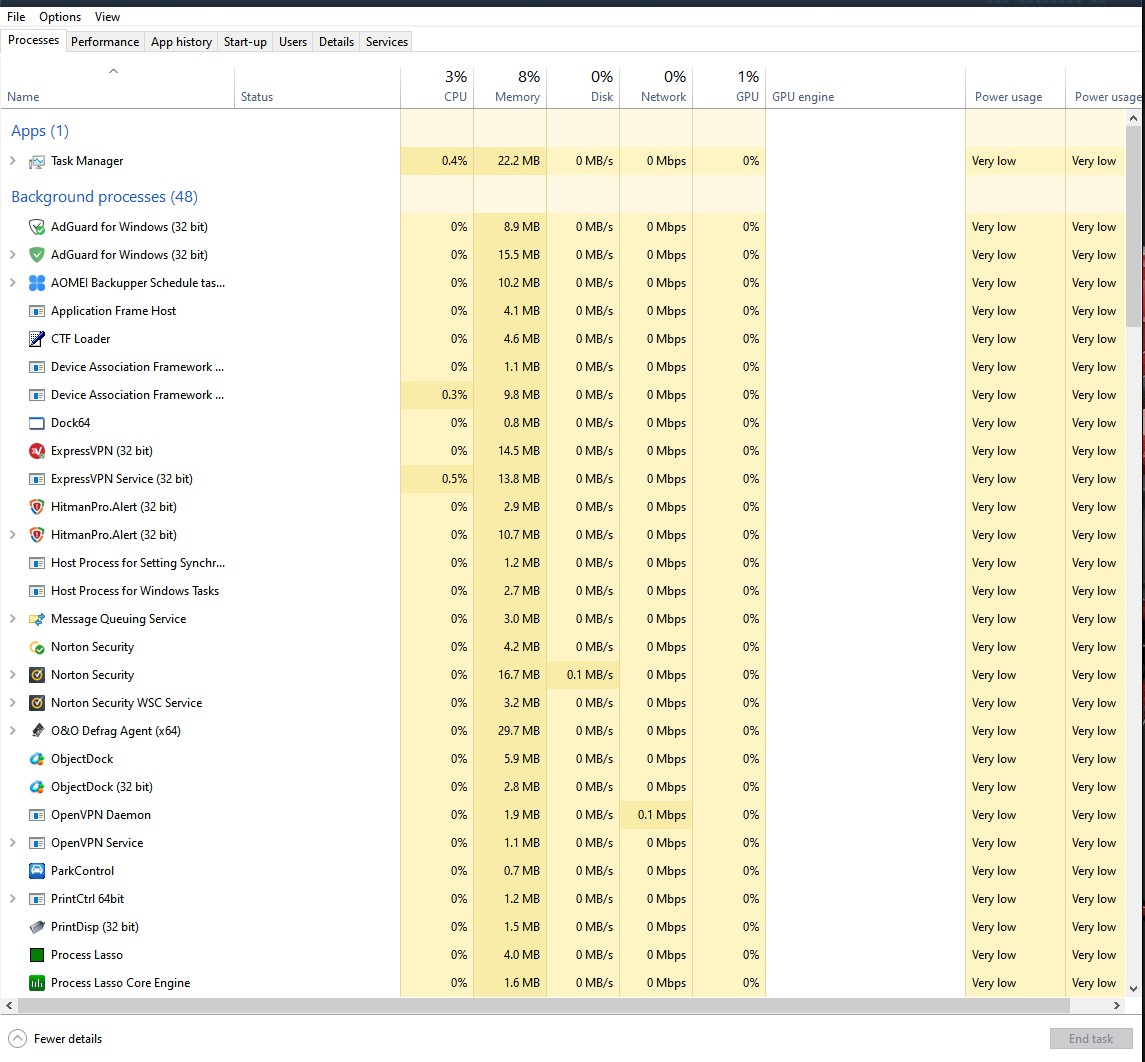The image size is (1145, 1062).
Task: Sort by the Disk column header
Action: pos(583,87)
